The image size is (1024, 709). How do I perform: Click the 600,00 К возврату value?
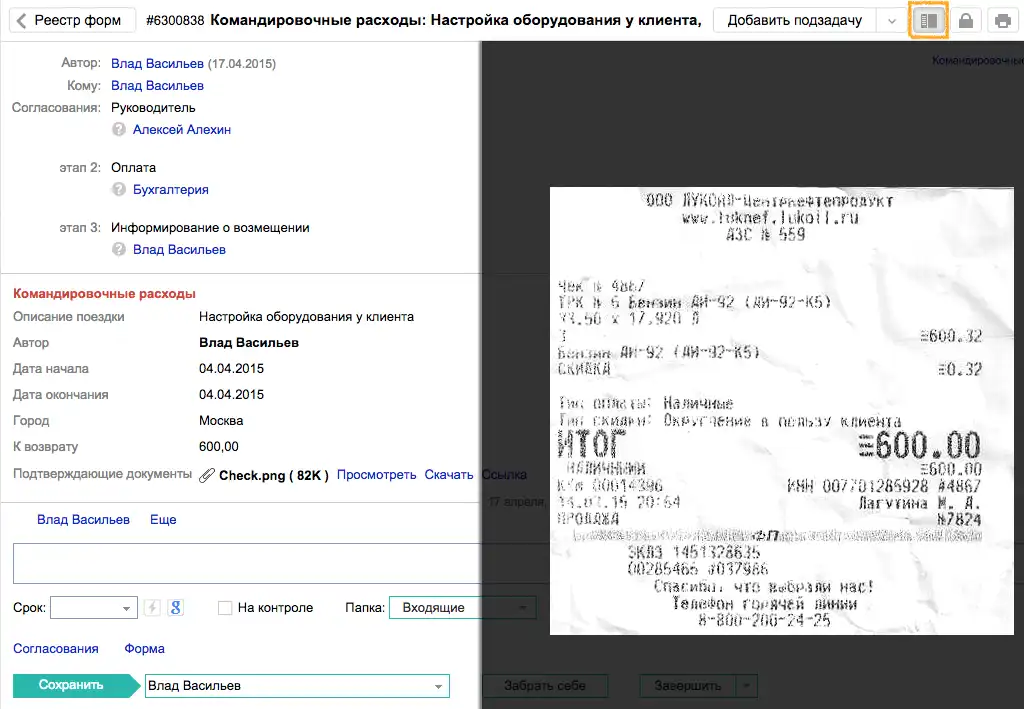219,447
